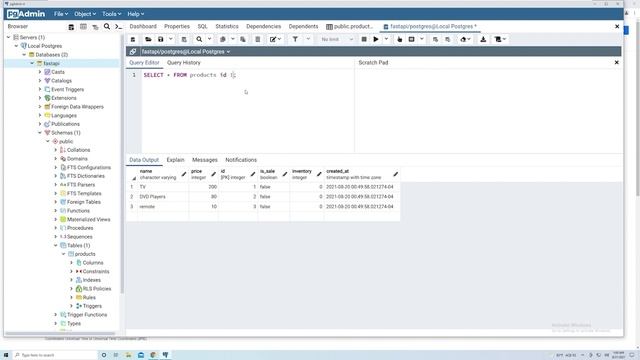Click Search Objects magnifier in Browser header
This screenshot has height=360, width=640.
(107, 27)
